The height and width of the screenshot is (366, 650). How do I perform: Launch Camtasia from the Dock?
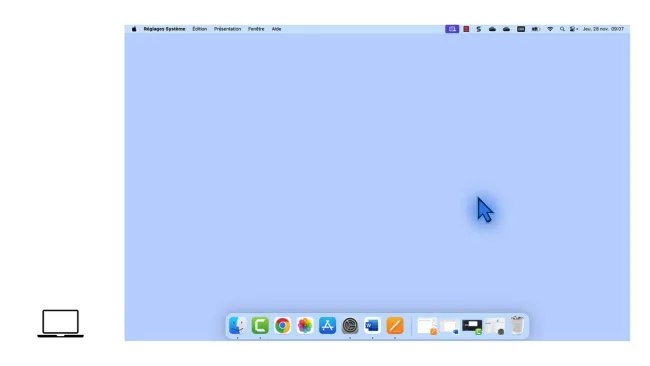click(260, 325)
